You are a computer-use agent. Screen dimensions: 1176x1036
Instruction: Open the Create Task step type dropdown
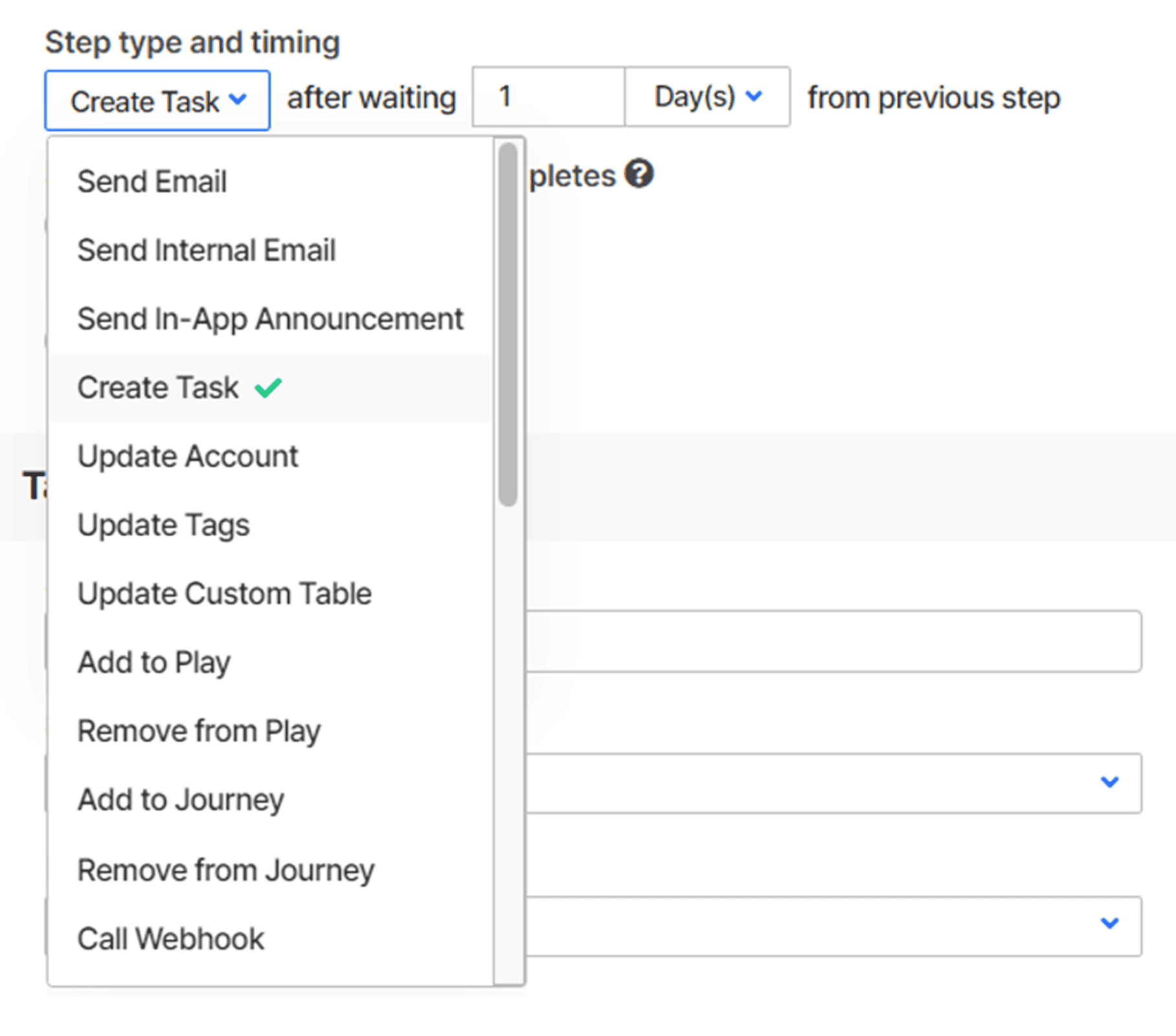[157, 101]
